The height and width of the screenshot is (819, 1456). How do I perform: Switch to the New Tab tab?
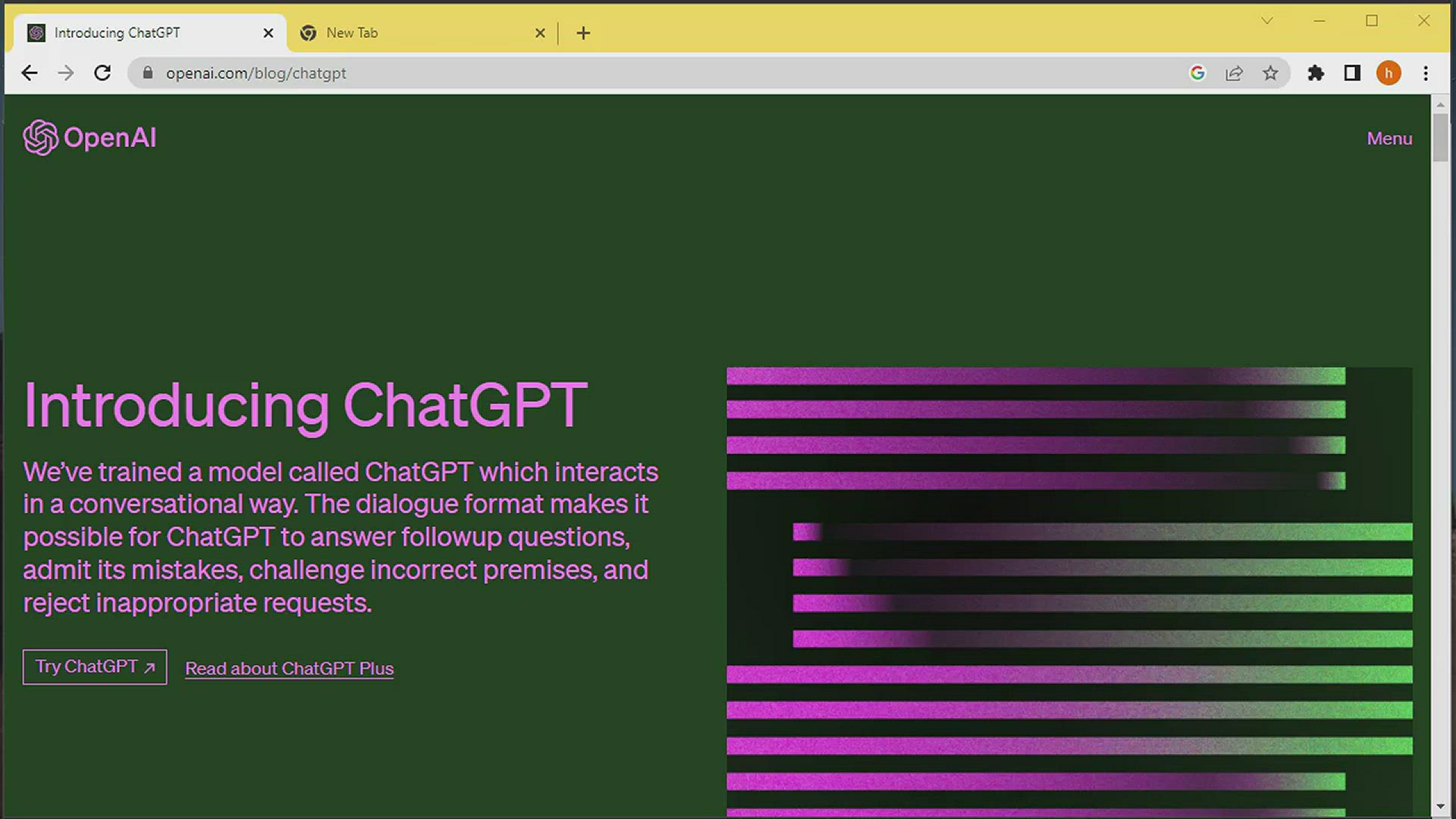coord(423,33)
